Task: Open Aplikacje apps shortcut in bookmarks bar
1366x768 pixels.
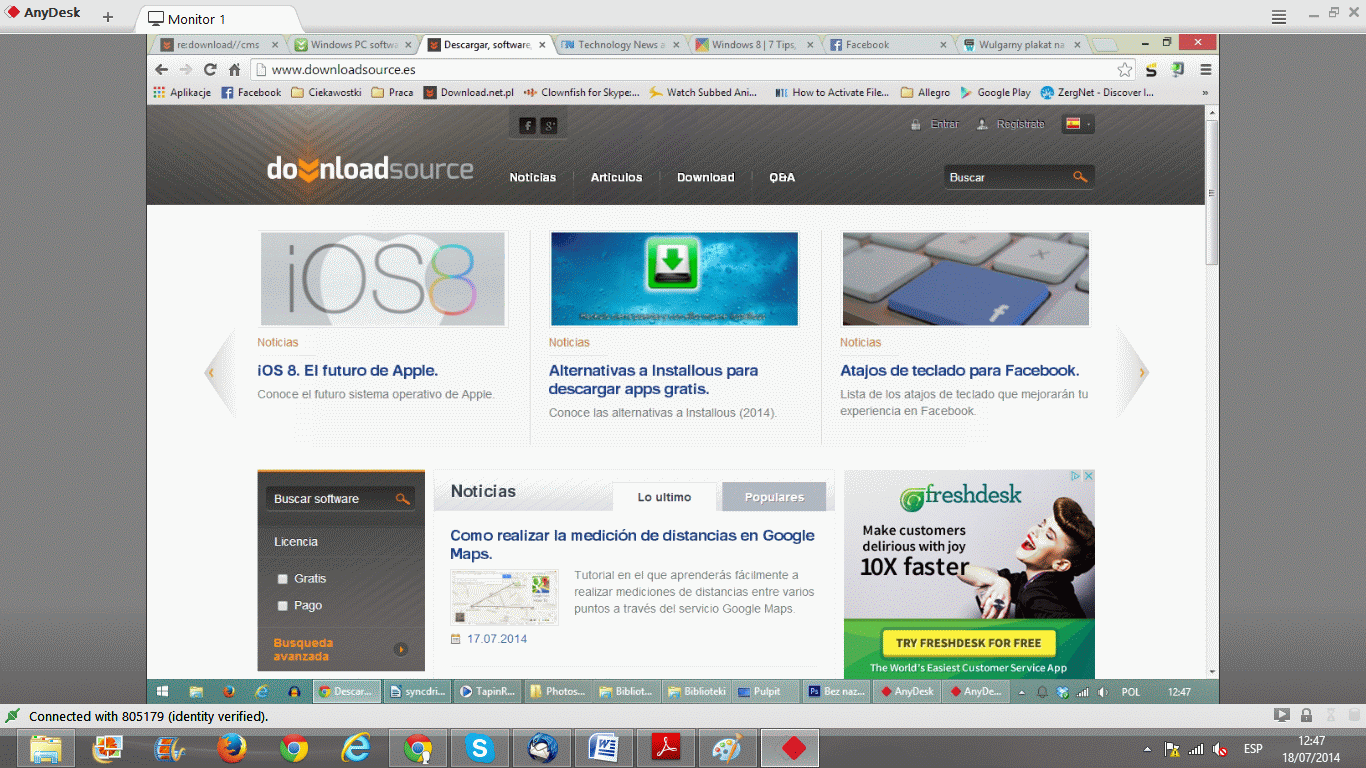Action: coord(182,92)
